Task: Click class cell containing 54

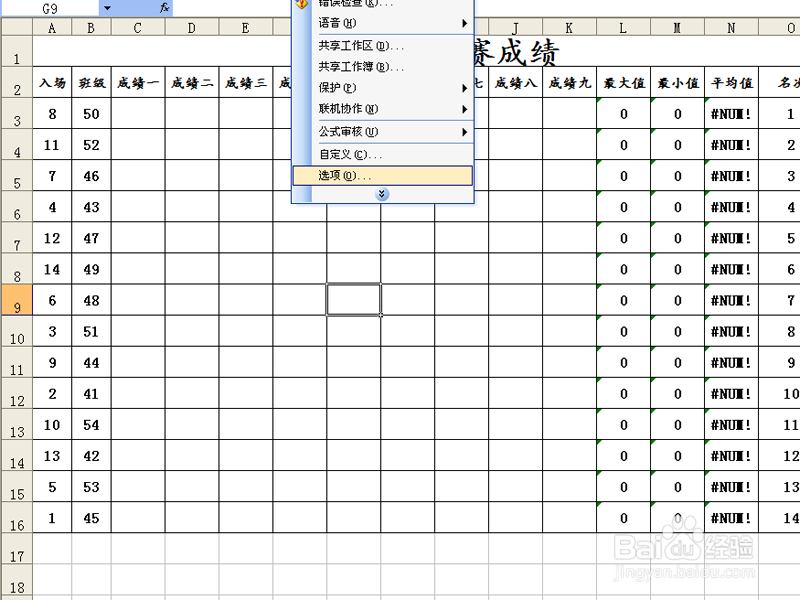Action: pyautogui.click(x=91, y=424)
